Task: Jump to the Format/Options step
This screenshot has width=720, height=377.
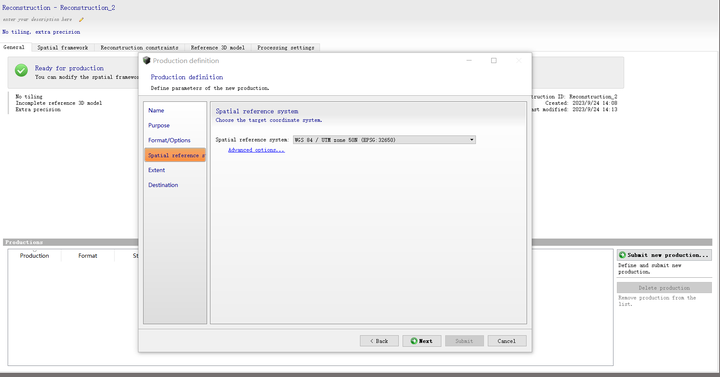Action: point(169,141)
